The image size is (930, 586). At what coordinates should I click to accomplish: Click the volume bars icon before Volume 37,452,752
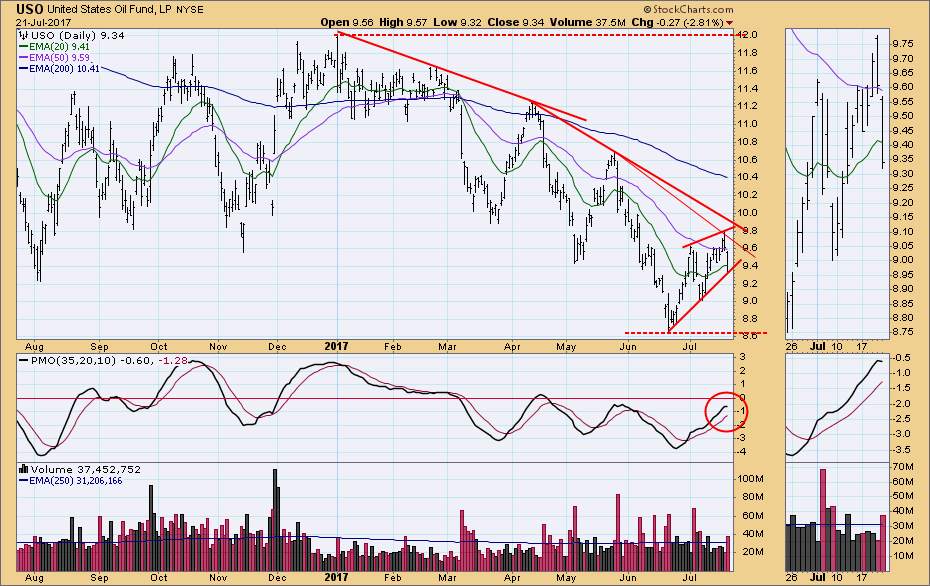point(24,469)
